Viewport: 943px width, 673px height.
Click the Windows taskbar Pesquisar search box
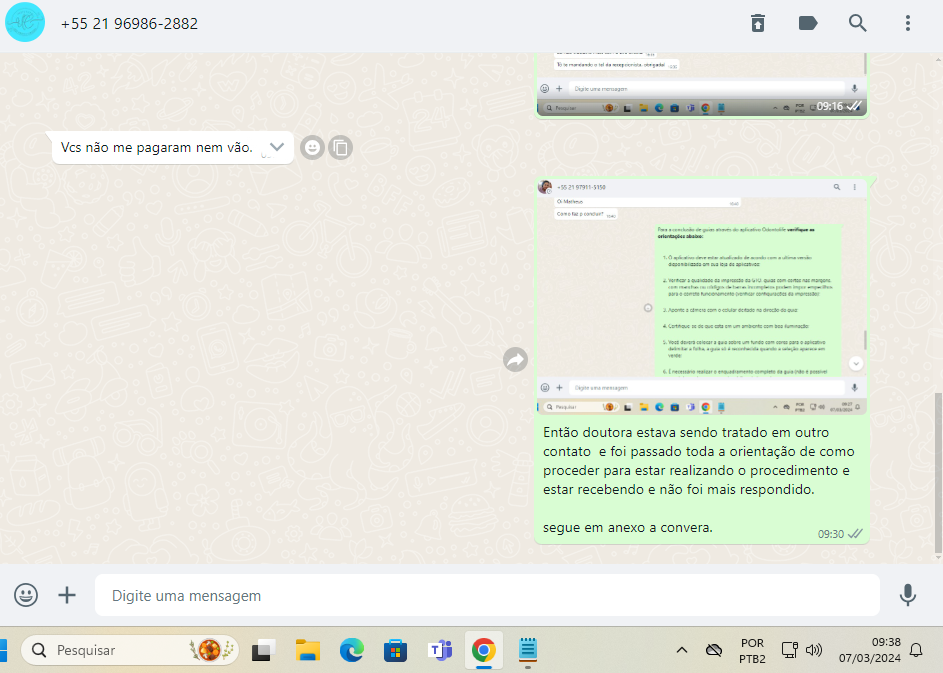130,650
